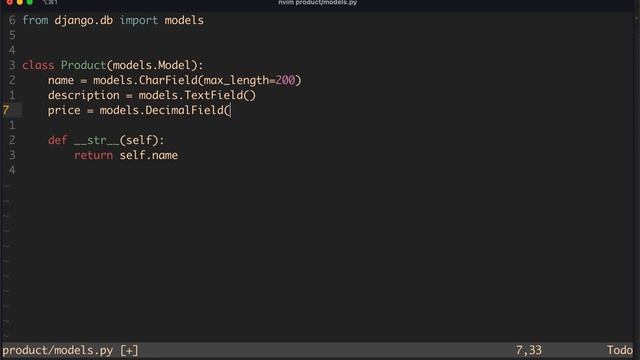Viewport: 640px width, 360px height.
Task: Click the number 200 value
Action: 285,80
